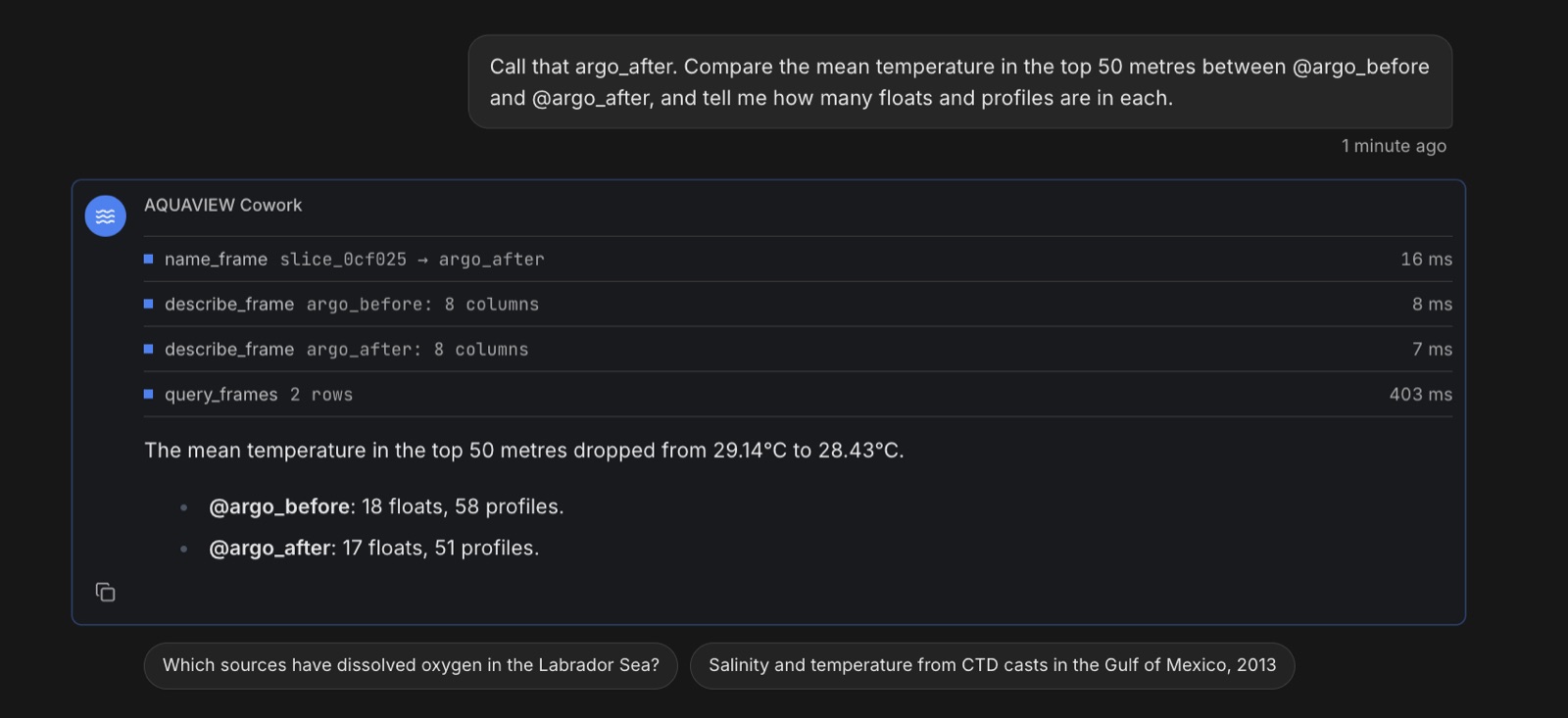Expand the query_frames 2 rows step
The width and height of the screenshot is (1568, 718).
click(x=798, y=395)
